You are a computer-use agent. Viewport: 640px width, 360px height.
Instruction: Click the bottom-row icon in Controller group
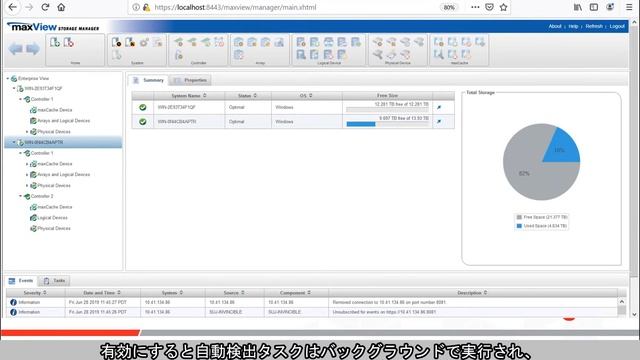(x=178, y=55)
